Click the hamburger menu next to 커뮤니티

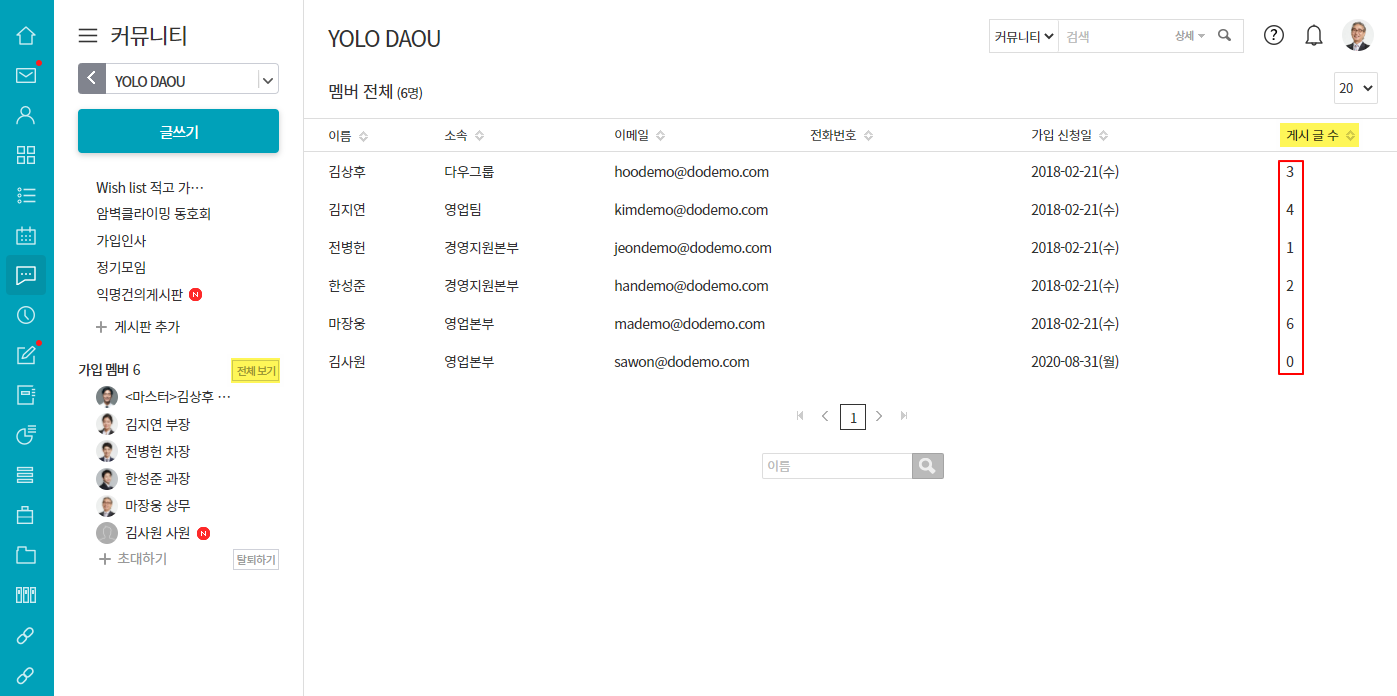click(88, 36)
